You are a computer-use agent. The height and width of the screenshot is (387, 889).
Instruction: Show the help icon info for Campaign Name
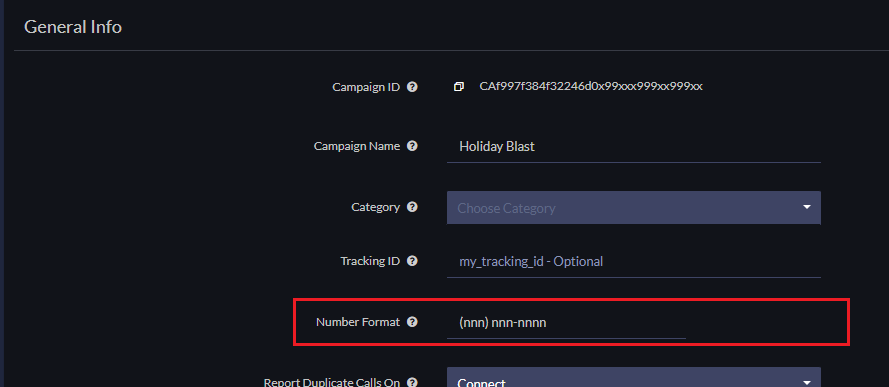[x=413, y=146]
